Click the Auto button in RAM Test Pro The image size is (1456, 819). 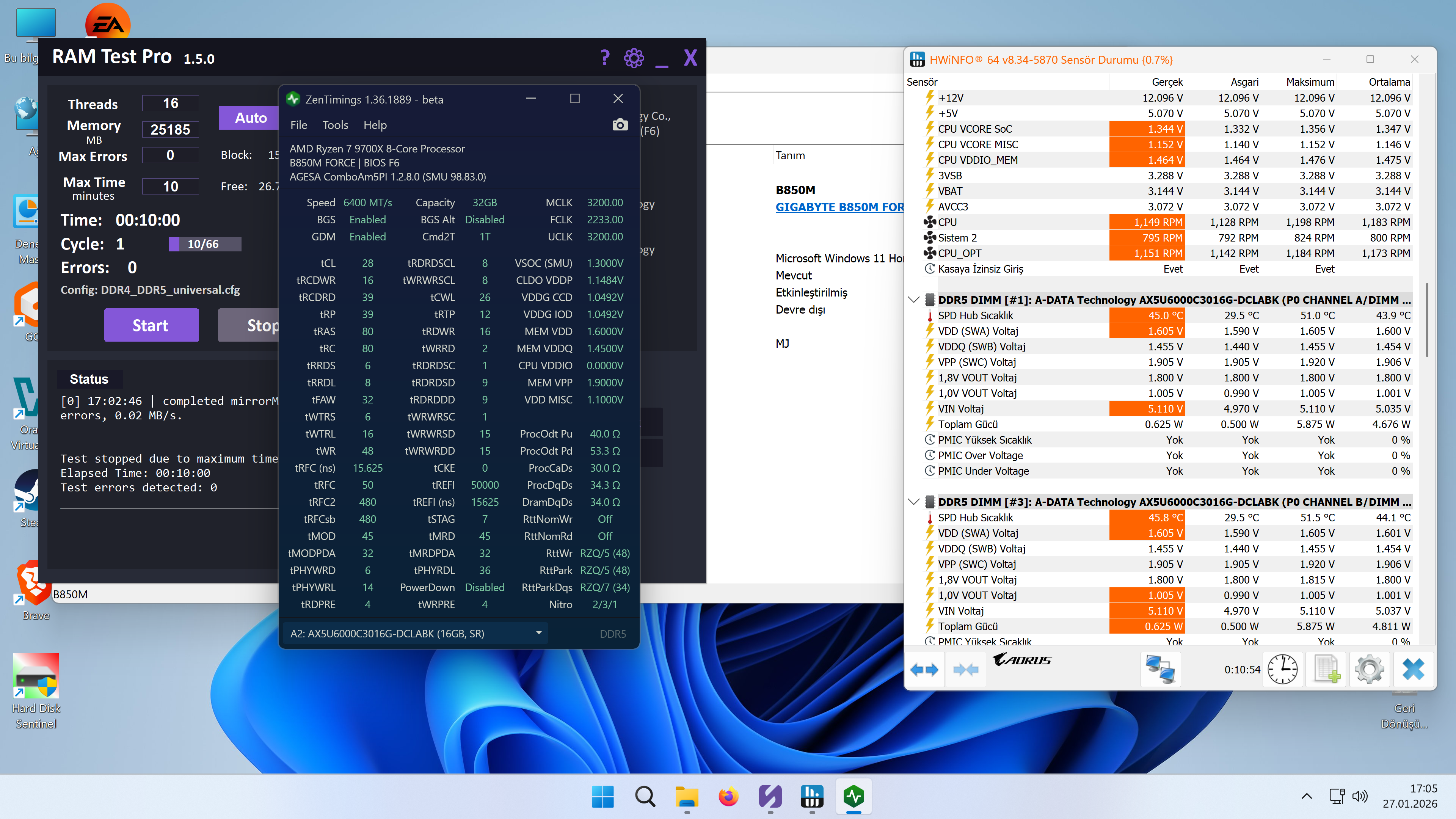(x=249, y=118)
